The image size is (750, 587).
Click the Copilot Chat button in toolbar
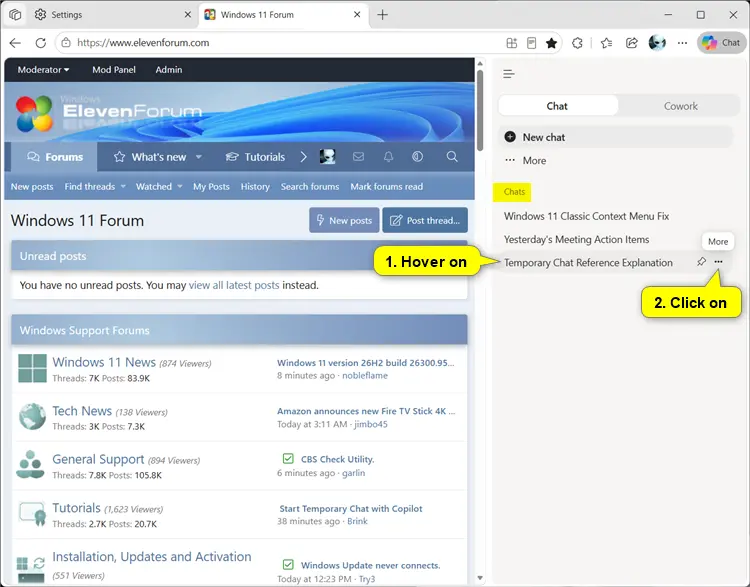[x=721, y=43]
